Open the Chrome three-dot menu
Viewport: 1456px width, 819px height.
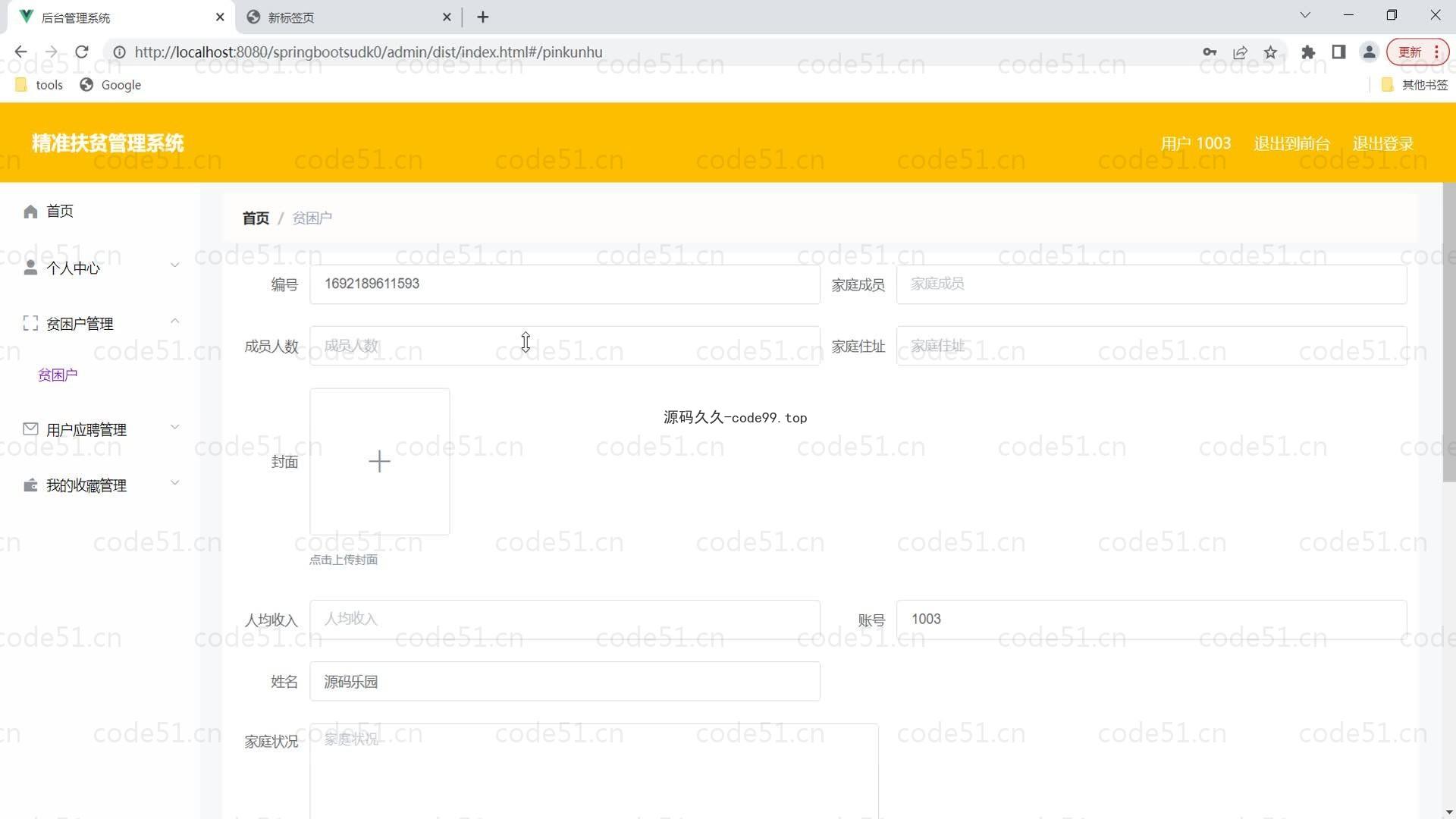pyautogui.click(x=1436, y=52)
